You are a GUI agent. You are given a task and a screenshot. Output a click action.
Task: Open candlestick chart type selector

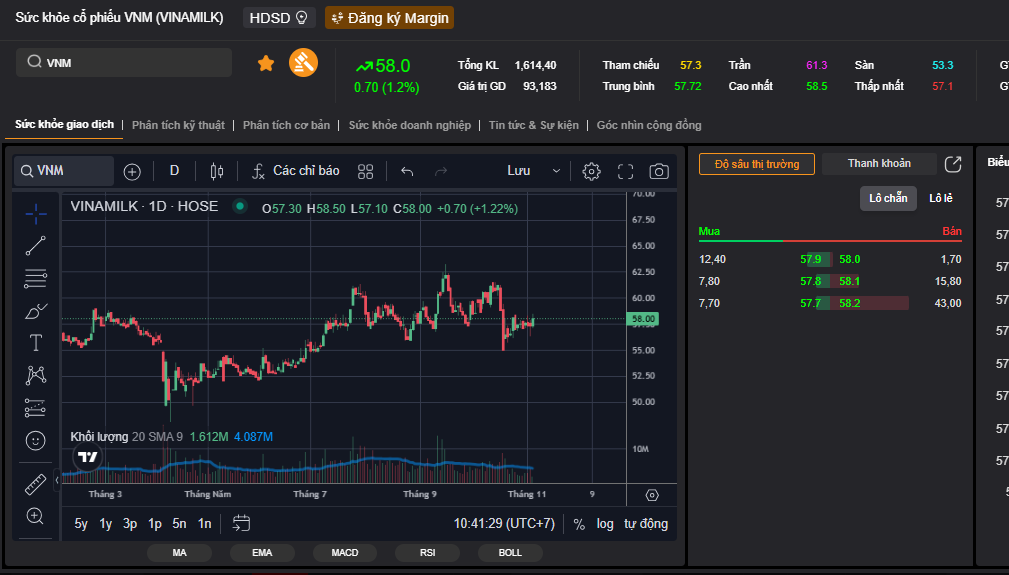click(217, 171)
